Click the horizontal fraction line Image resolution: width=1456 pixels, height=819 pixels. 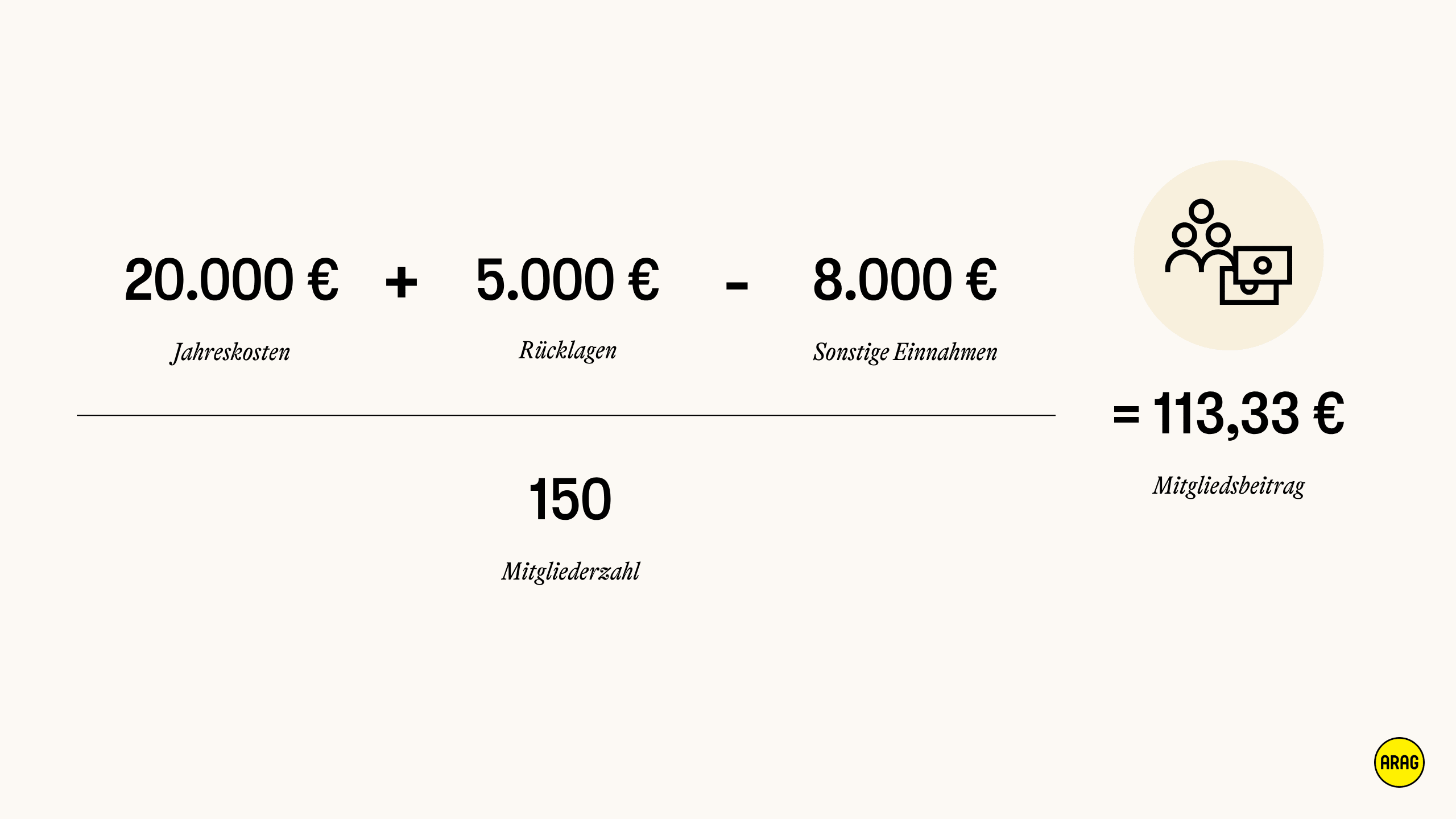point(566,415)
